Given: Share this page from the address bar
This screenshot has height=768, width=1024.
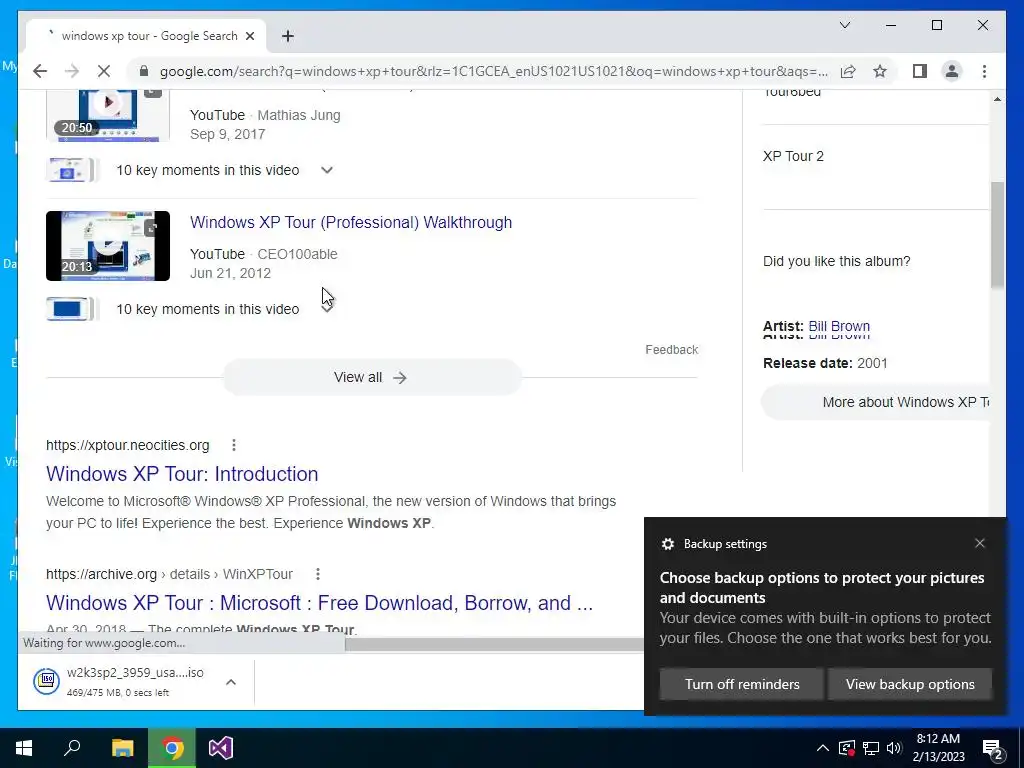Looking at the screenshot, I should tap(848, 71).
